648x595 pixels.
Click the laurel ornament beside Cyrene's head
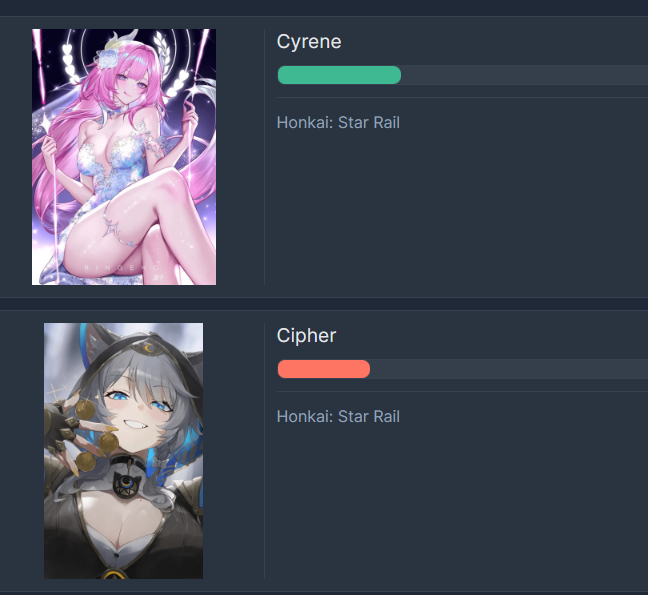[161, 48]
